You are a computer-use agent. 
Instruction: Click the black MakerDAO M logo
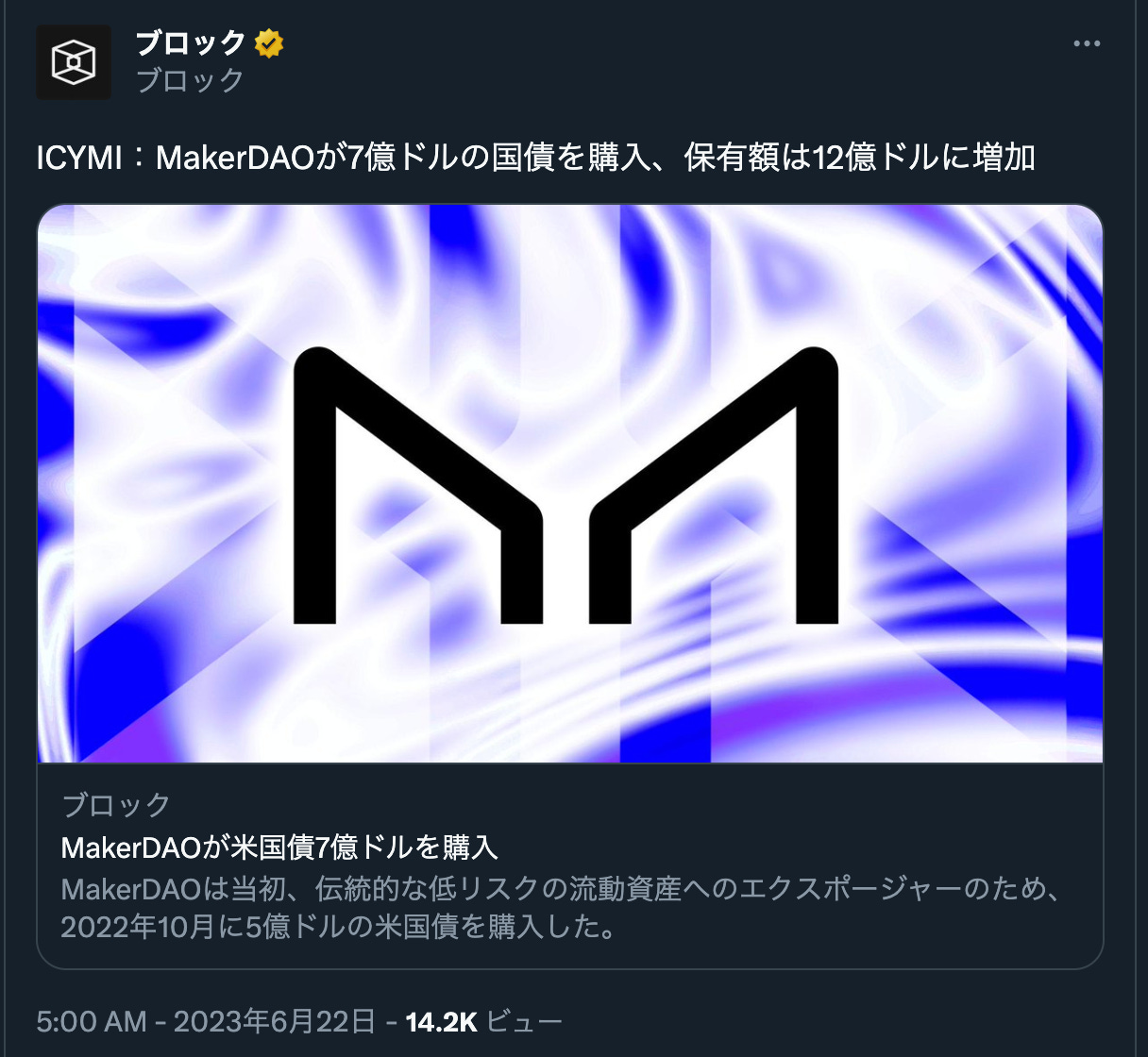tap(566, 485)
